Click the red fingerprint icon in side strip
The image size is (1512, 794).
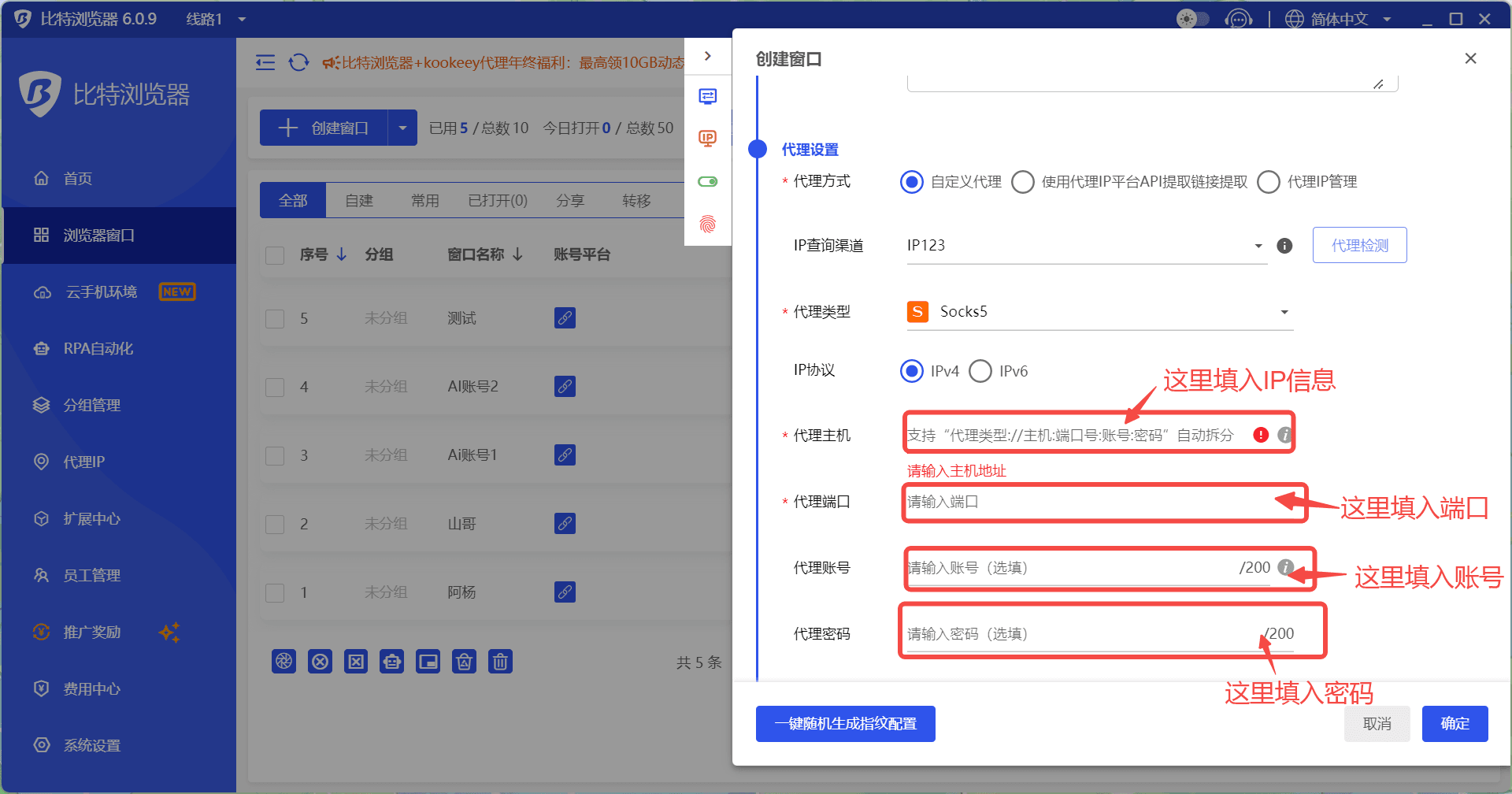click(x=708, y=224)
